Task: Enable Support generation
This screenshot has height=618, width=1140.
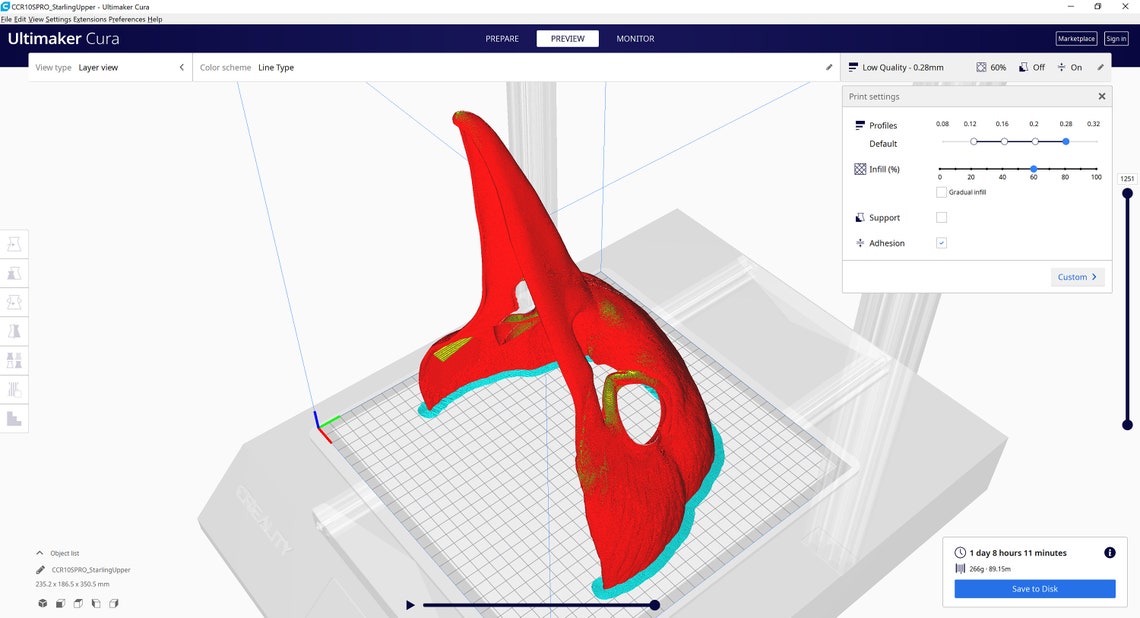Action: 941,217
